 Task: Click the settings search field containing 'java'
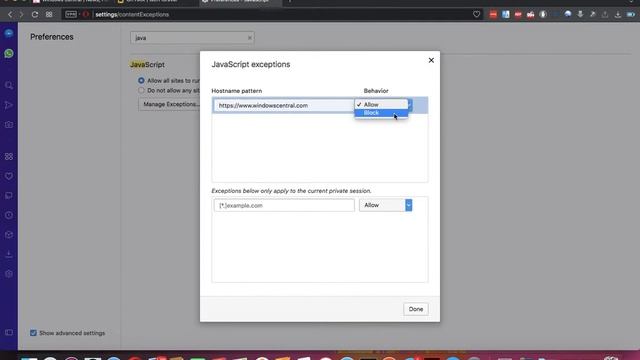click(x=192, y=38)
